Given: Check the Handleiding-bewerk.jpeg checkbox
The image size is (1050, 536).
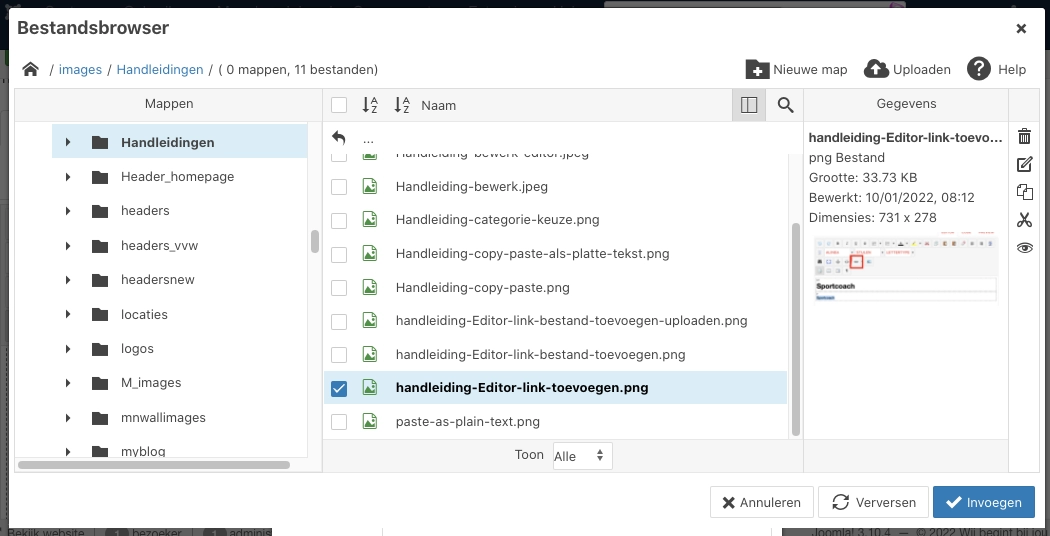Looking at the screenshot, I should coord(339,186).
